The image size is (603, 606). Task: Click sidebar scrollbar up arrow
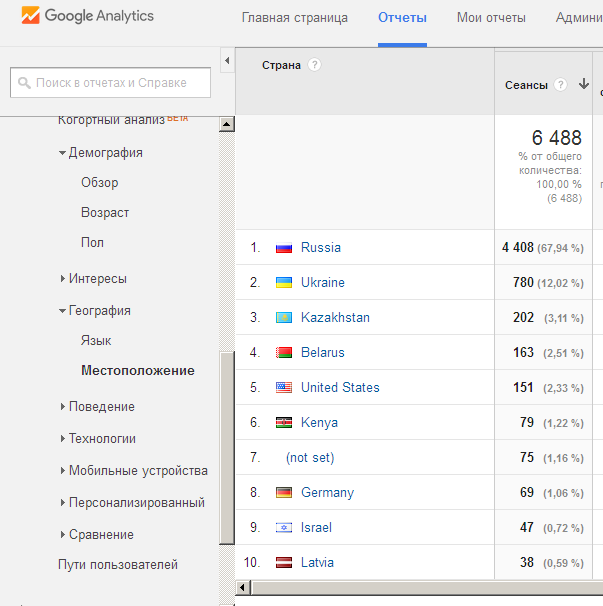pos(227,124)
